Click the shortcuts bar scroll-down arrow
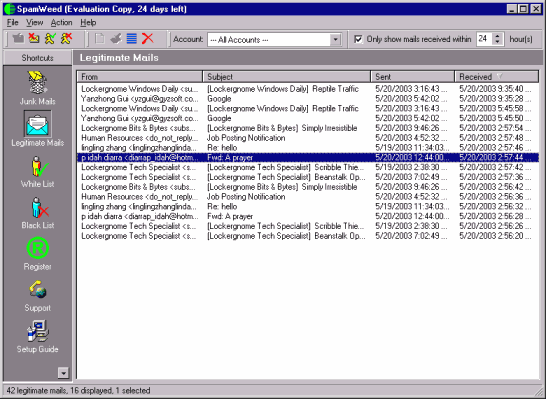Screen dimensions: 546x399 (63, 373)
